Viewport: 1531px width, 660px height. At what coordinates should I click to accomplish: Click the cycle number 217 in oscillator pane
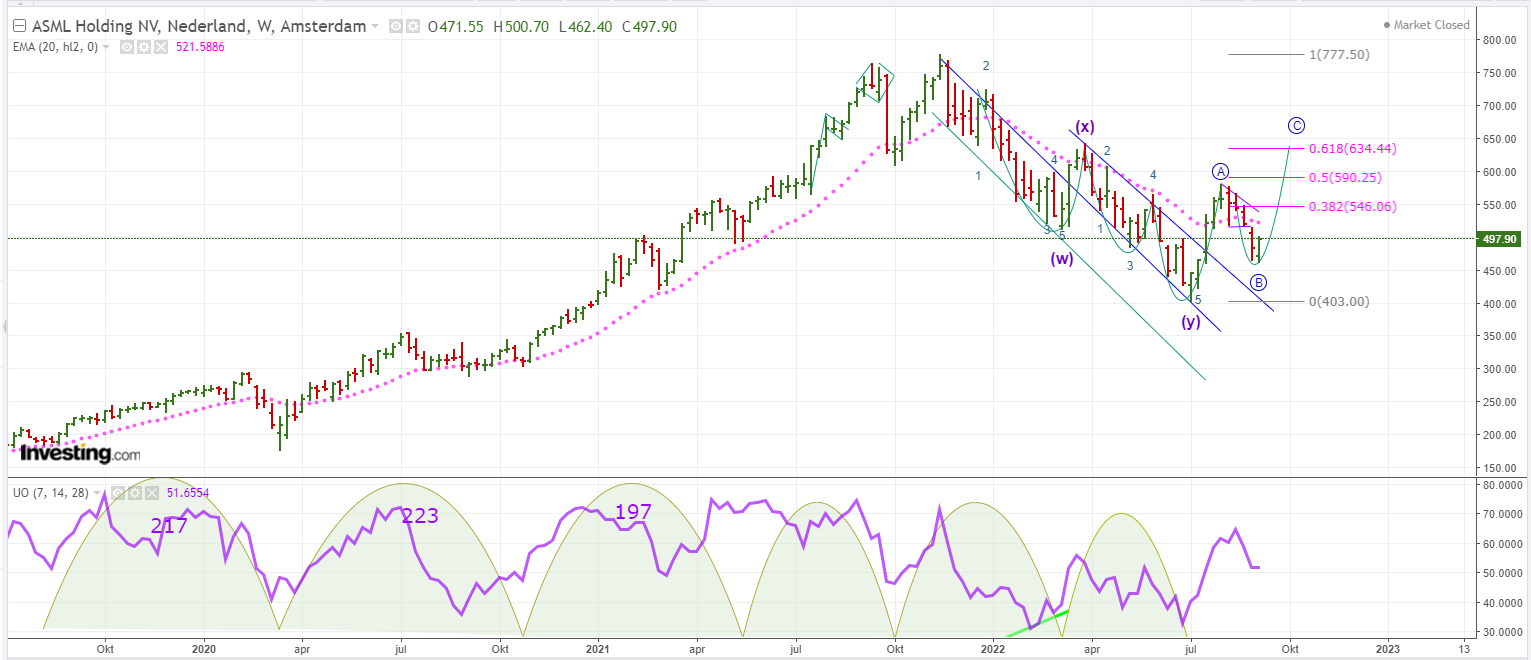tap(169, 524)
